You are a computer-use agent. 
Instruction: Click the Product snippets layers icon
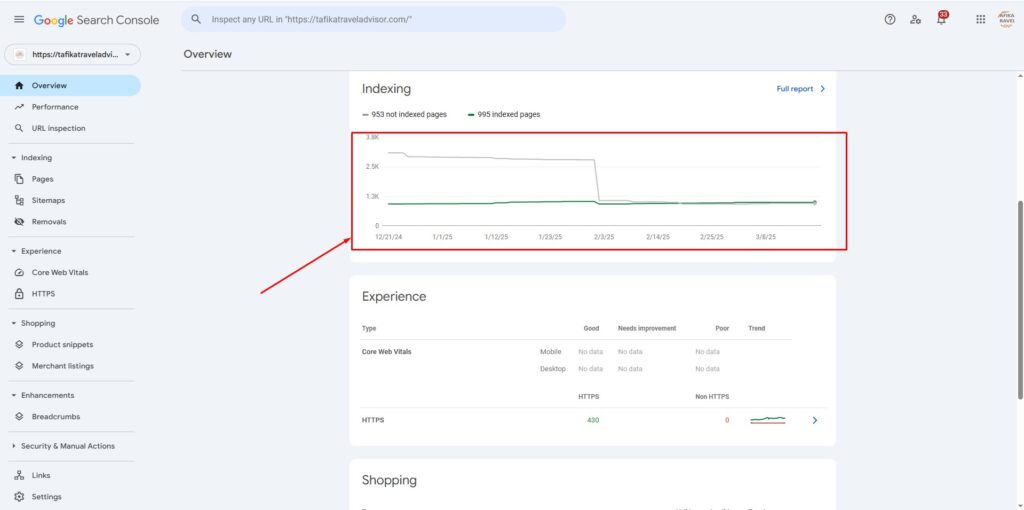(x=19, y=345)
